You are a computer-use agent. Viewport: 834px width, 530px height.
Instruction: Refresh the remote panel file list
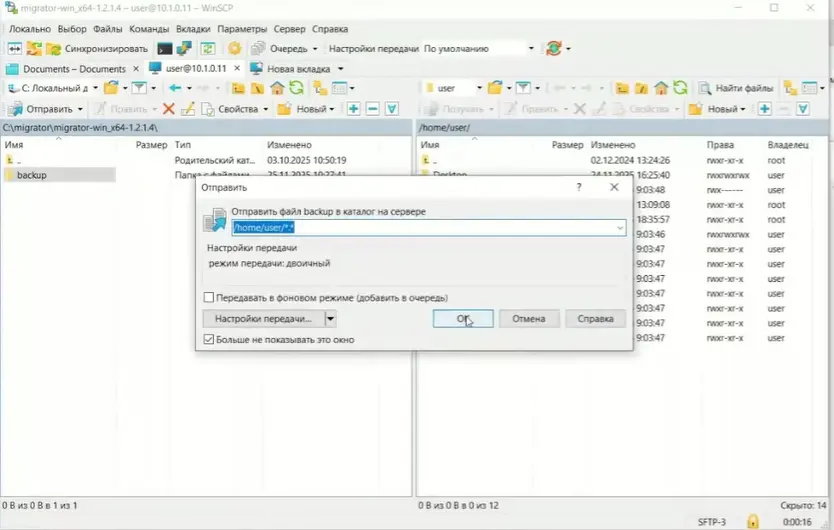point(680,88)
